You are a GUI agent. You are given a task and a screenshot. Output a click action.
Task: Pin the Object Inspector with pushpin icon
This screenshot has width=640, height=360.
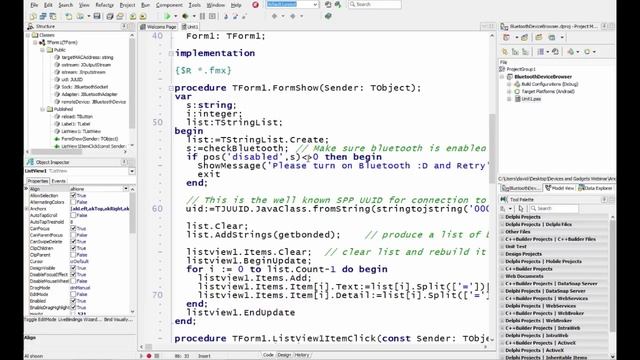(x=124, y=162)
